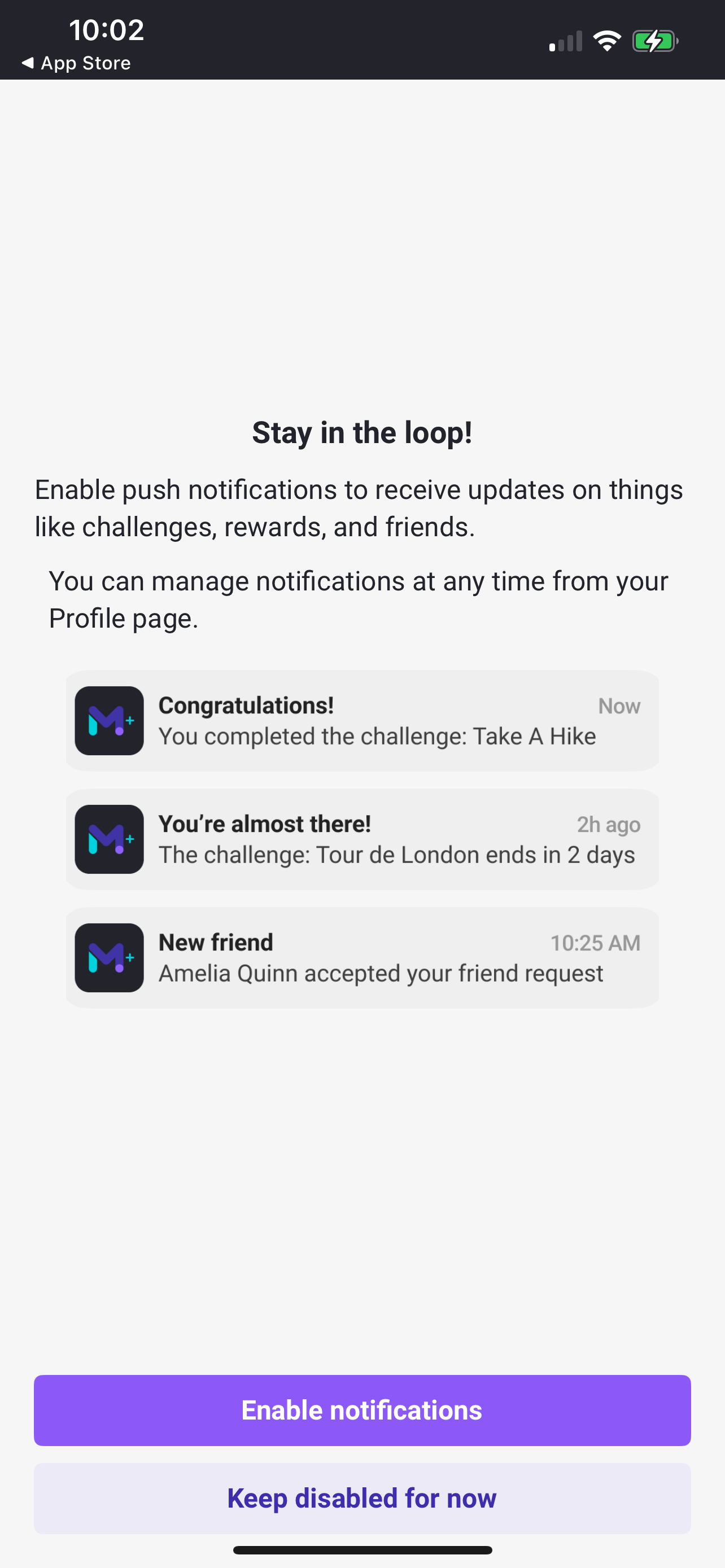Tap the app icon in Congratulations notification
The width and height of the screenshot is (725, 1568).
click(x=110, y=721)
